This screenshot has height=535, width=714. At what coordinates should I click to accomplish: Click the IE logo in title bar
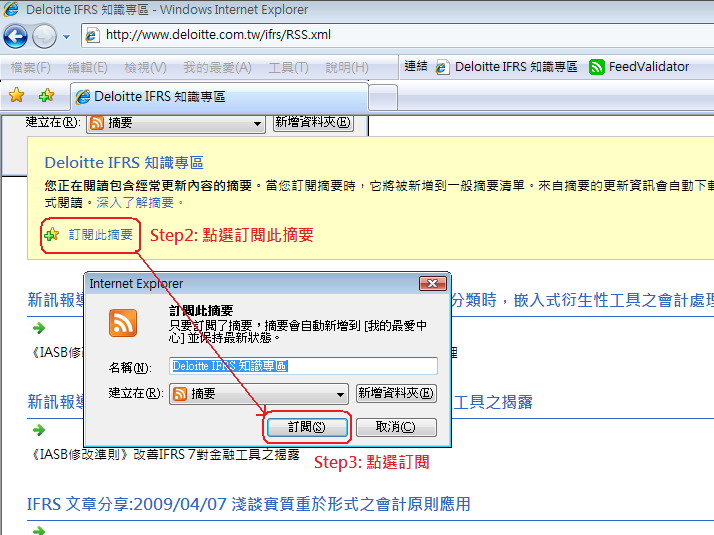[11, 10]
